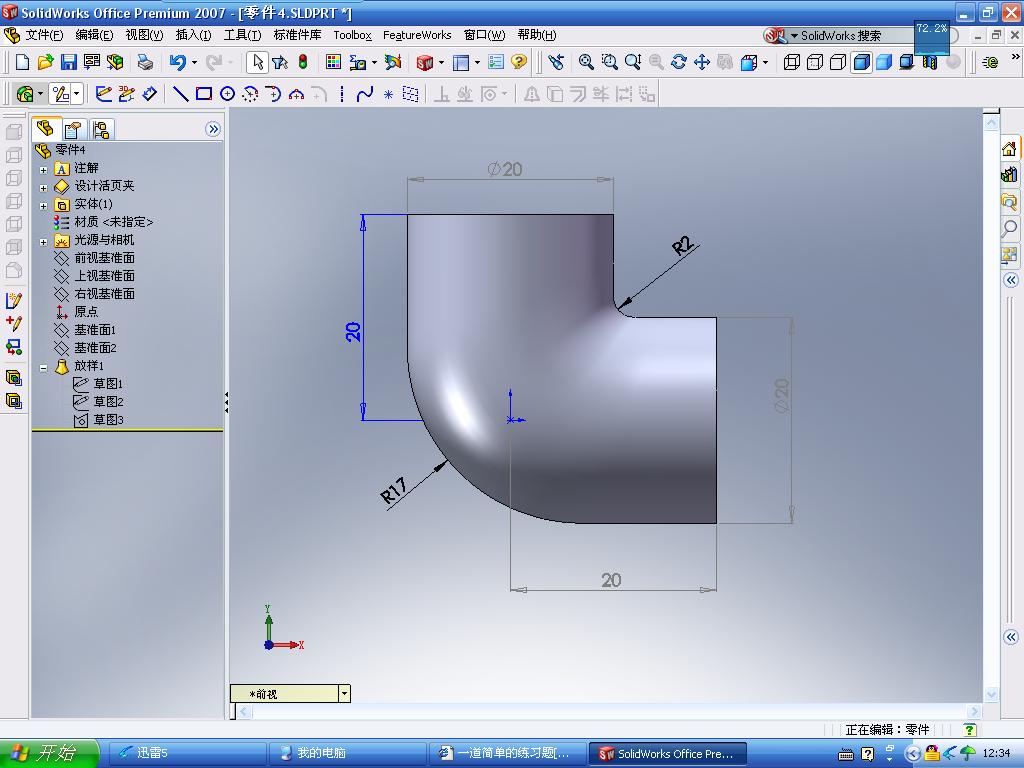Open the 视图(V) menu

pos(144,35)
